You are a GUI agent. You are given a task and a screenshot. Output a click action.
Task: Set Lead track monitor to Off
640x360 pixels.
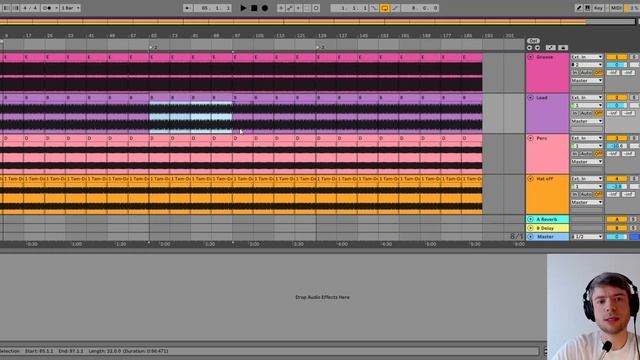pos(598,113)
